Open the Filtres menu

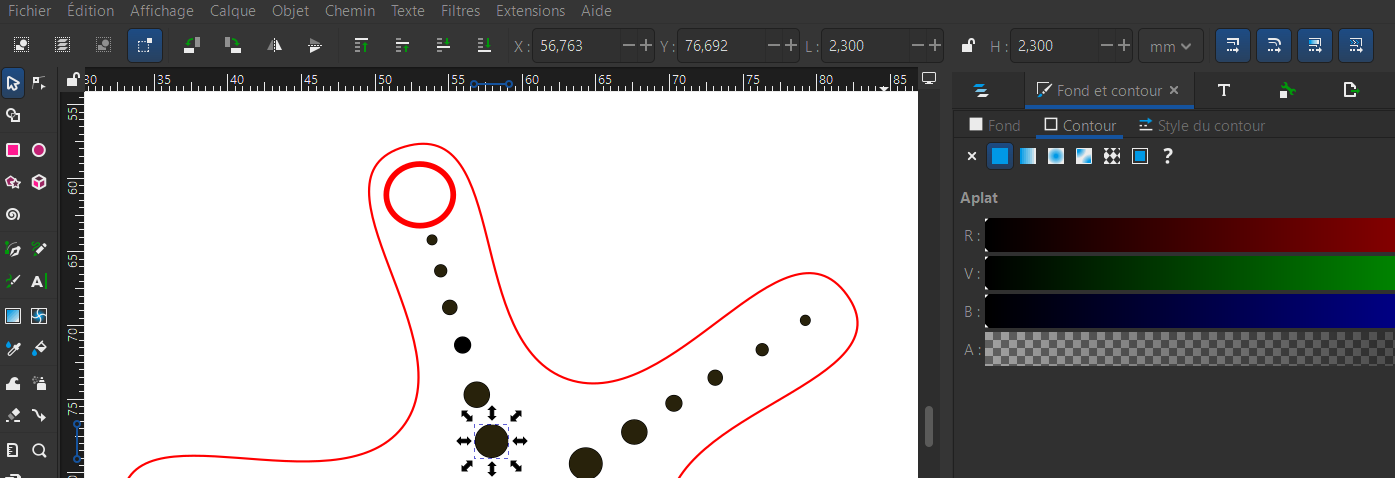[x=459, y=11]
